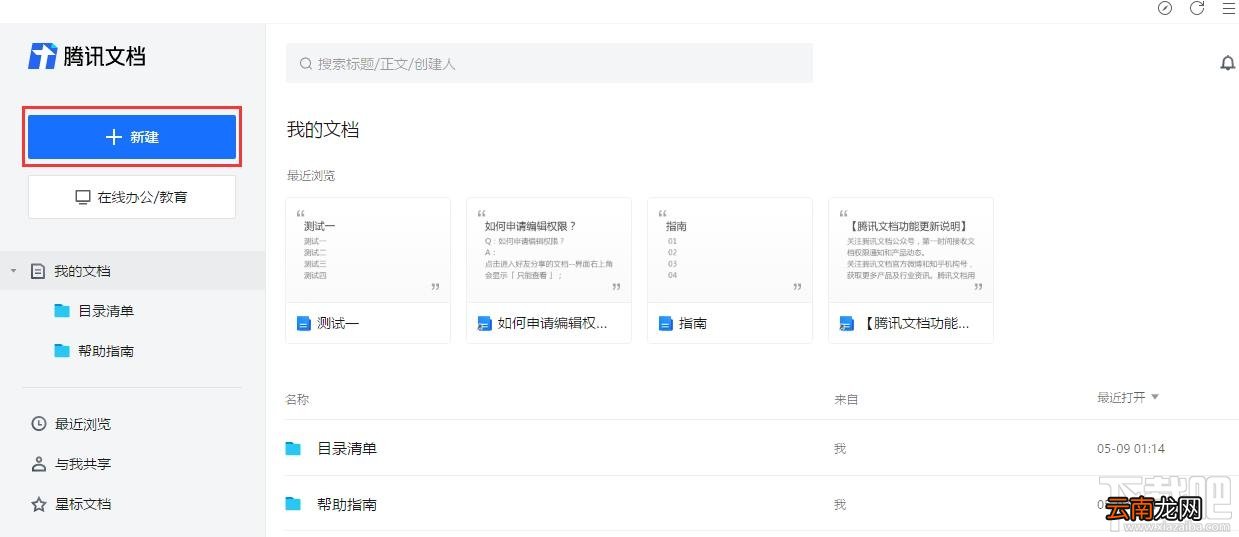Click the 我的文档 page heading
This screenshot has width=1239, height=537.
[323, 130]
